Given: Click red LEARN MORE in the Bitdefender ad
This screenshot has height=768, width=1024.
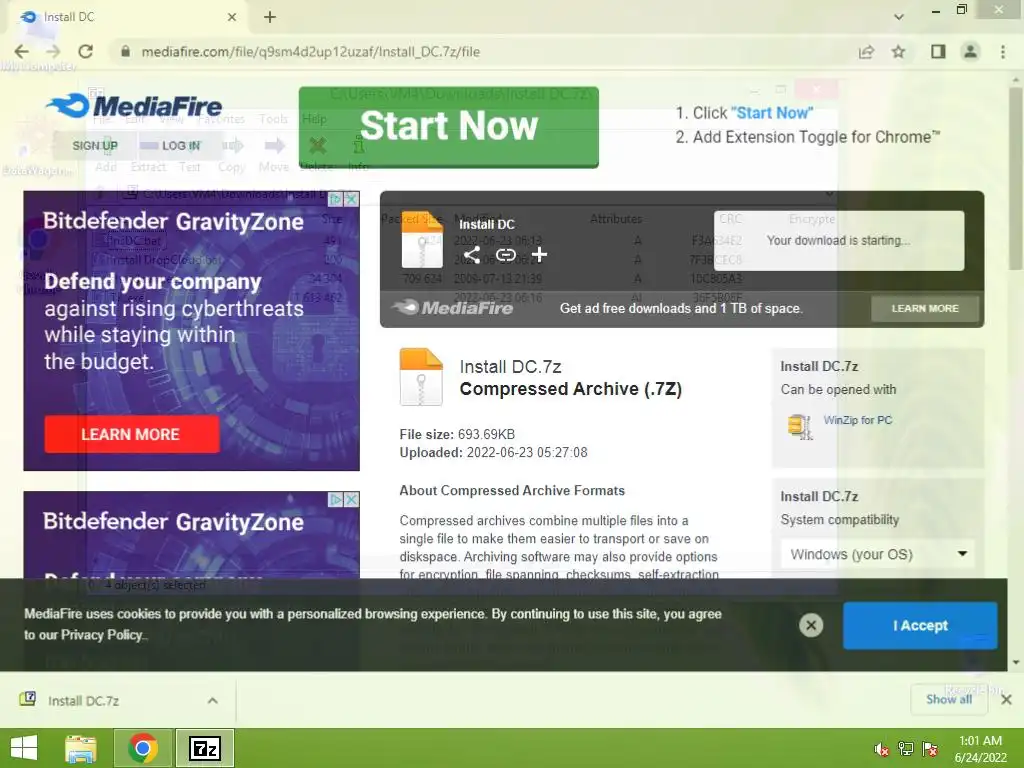Looking at the screenshot, I should pyautogui.click(x=131, y=434).
